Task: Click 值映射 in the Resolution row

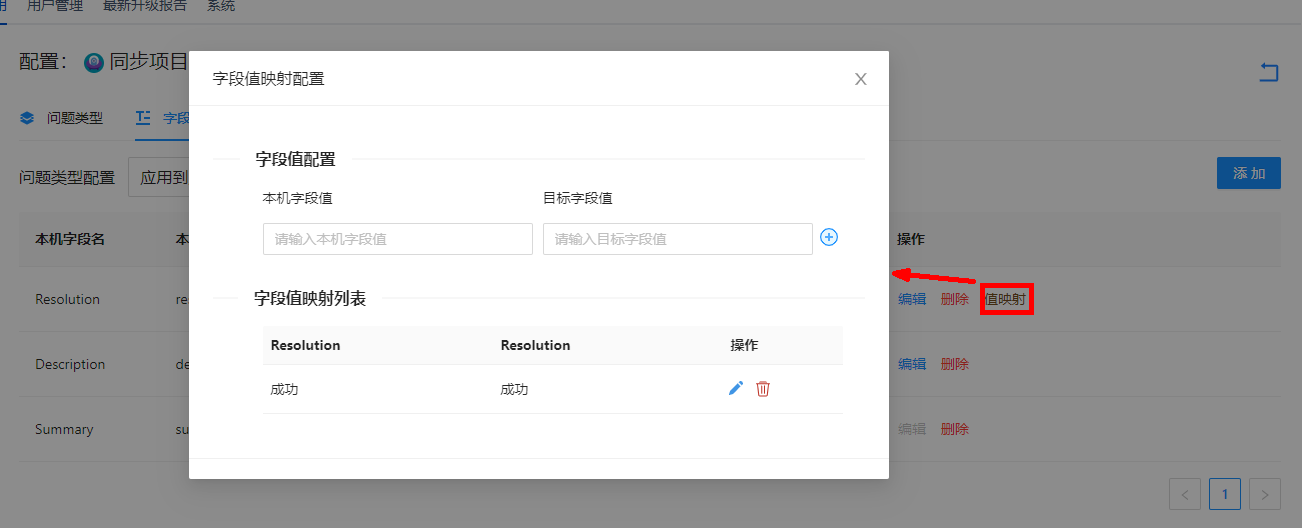Action: coord(1006,299)
